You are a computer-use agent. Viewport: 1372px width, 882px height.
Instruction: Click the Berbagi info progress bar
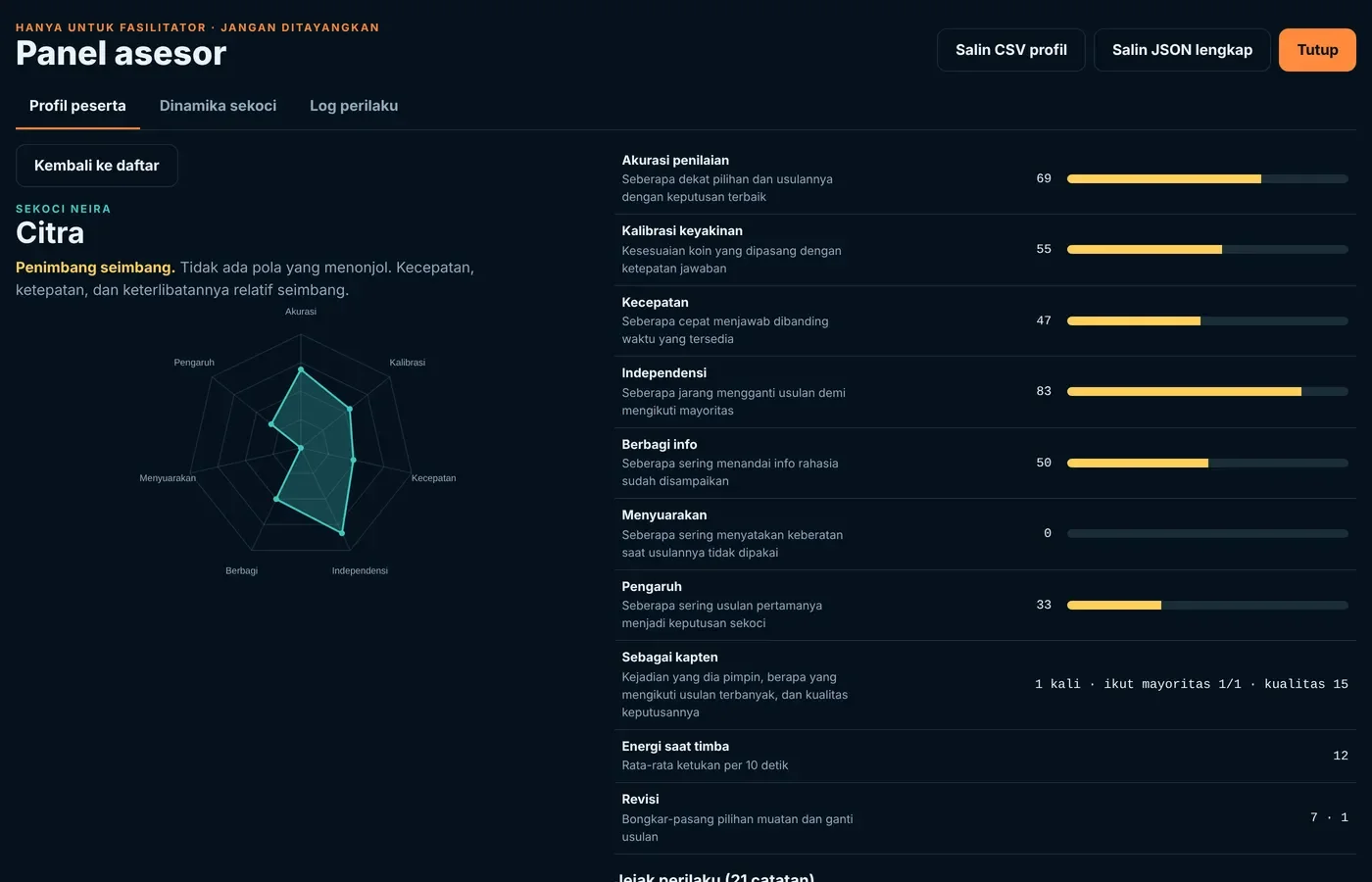pyautogui.click(x=1207, y=463)
